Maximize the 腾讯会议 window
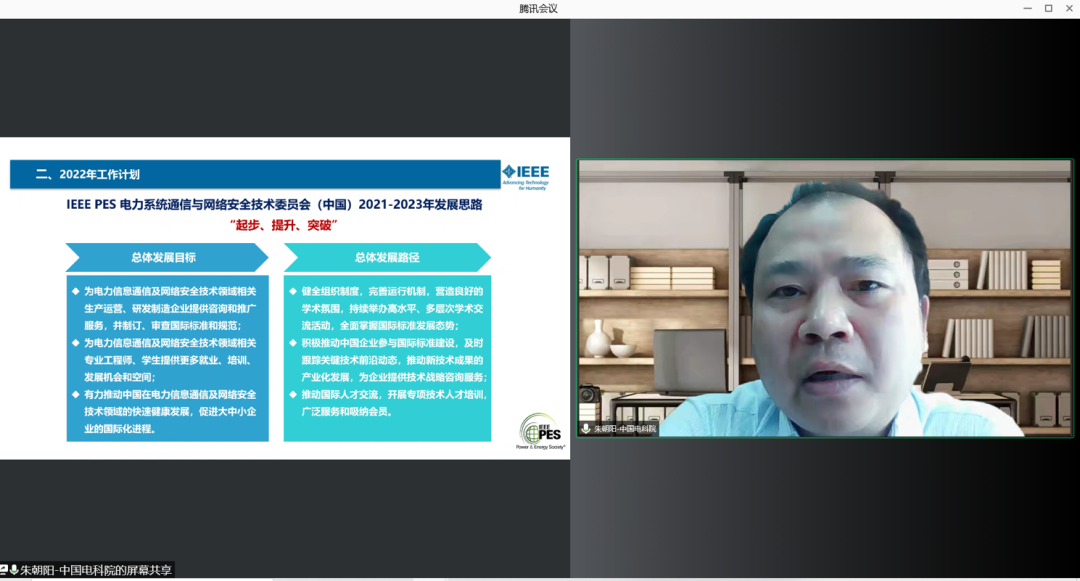Image resolution: width=1080 pixels, height=581 pixels. click(1048, 8)
